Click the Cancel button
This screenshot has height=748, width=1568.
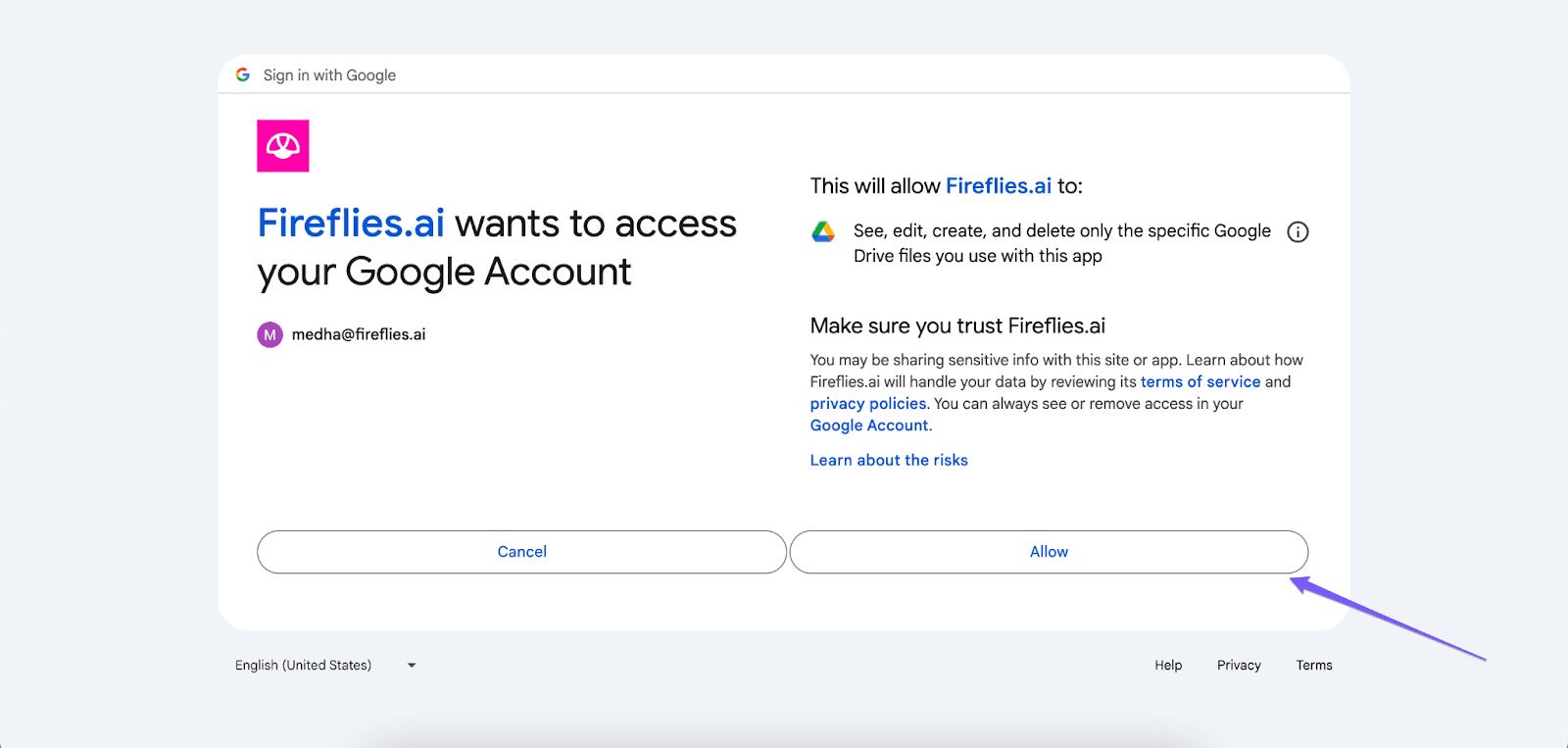point(521,552)
